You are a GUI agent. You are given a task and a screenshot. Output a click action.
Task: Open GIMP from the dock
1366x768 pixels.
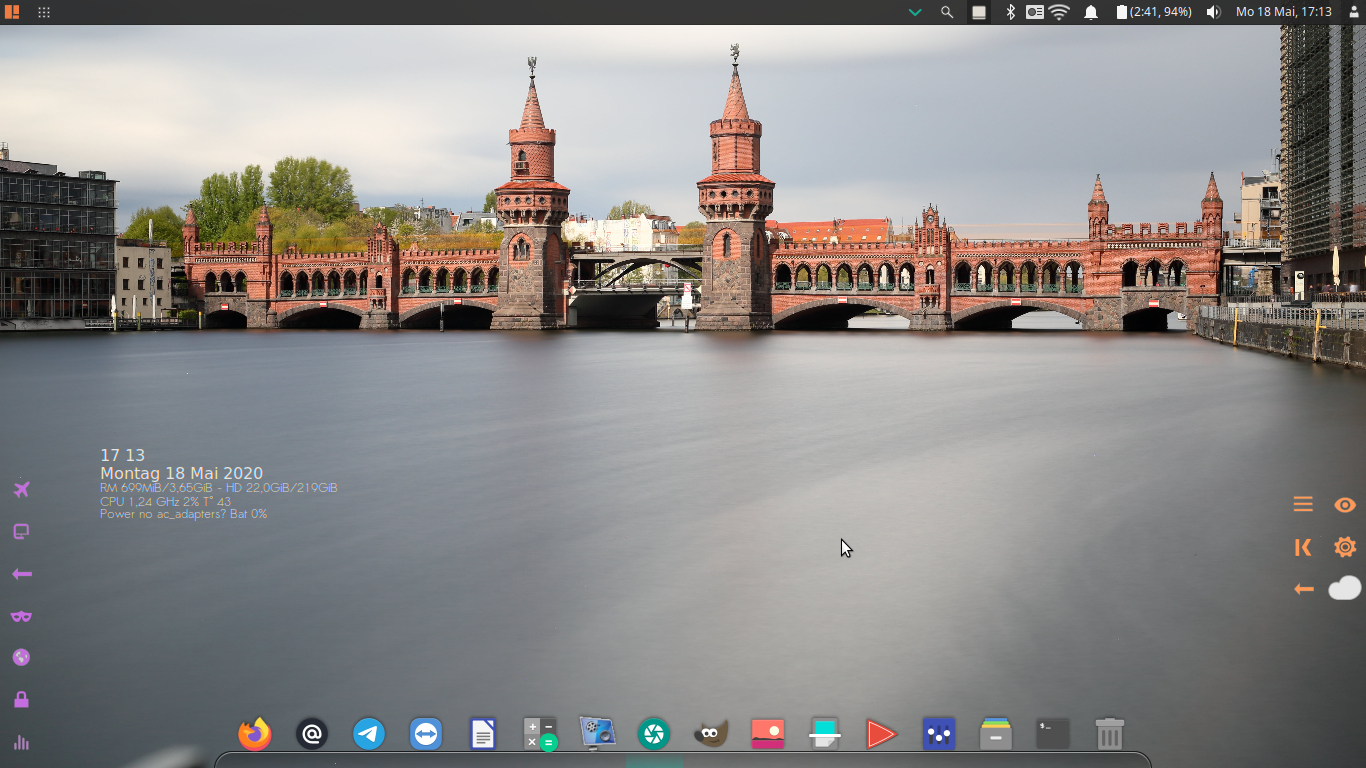pyautogui.click(x=711, y=733)
